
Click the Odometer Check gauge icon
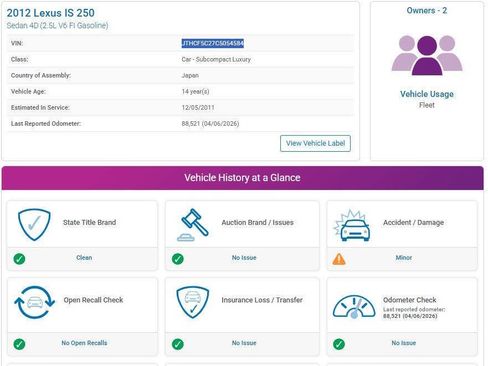[354, 307]
